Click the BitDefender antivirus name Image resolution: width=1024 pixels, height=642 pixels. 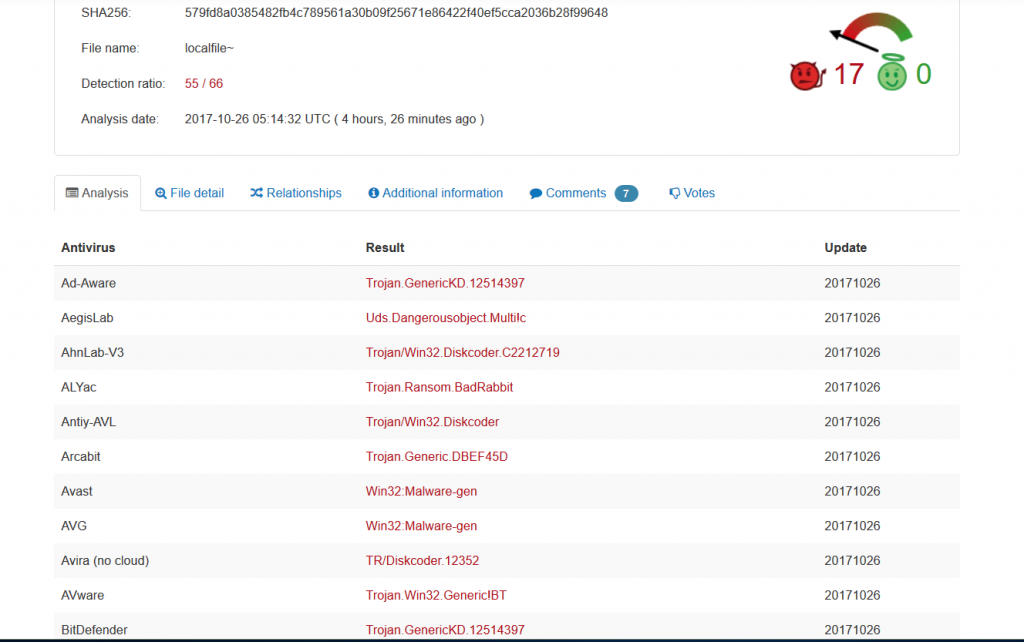[94, 630]
